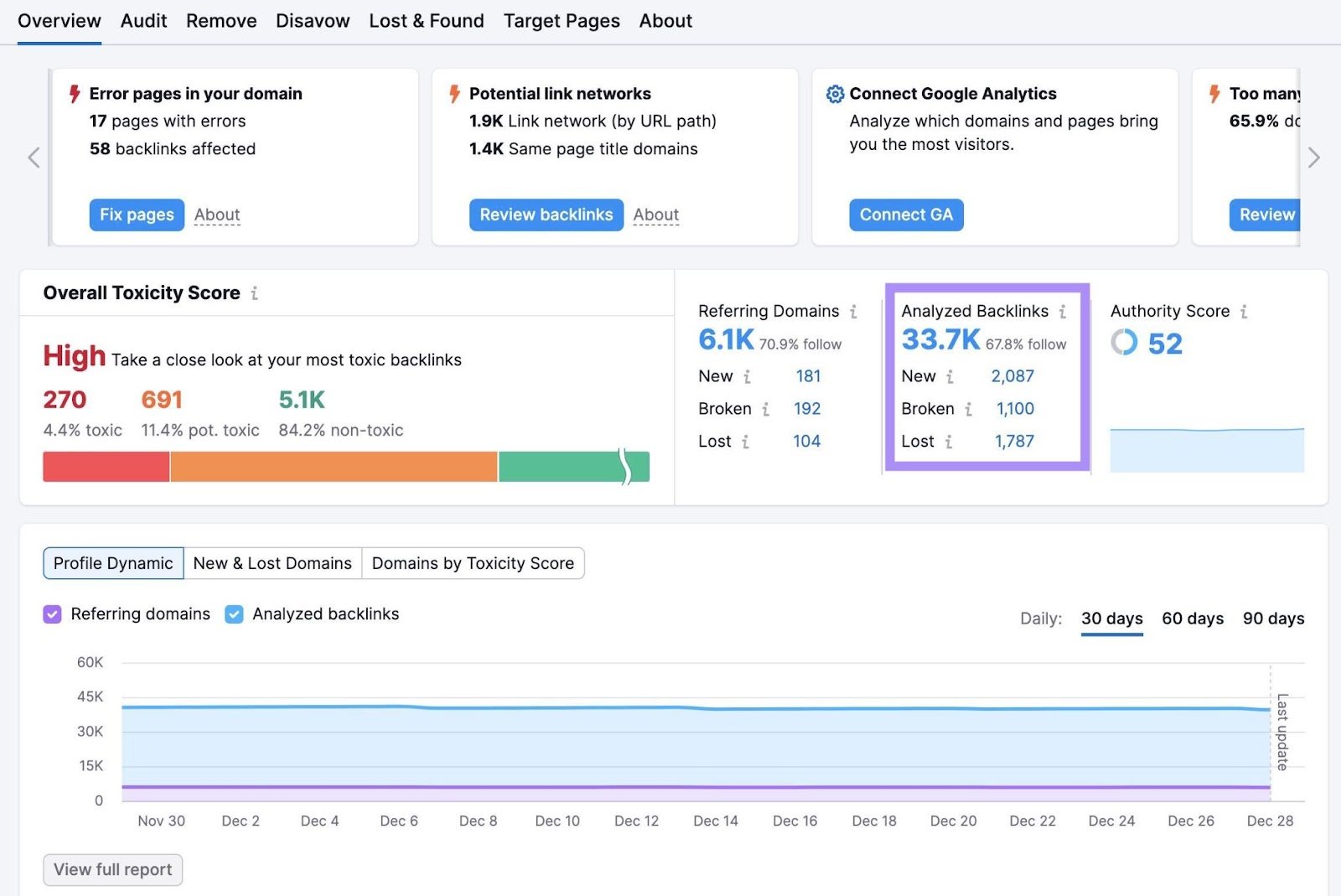Switch chart to 90 days view
This screenshot has height=896, width=1341.
point(1273,619)
